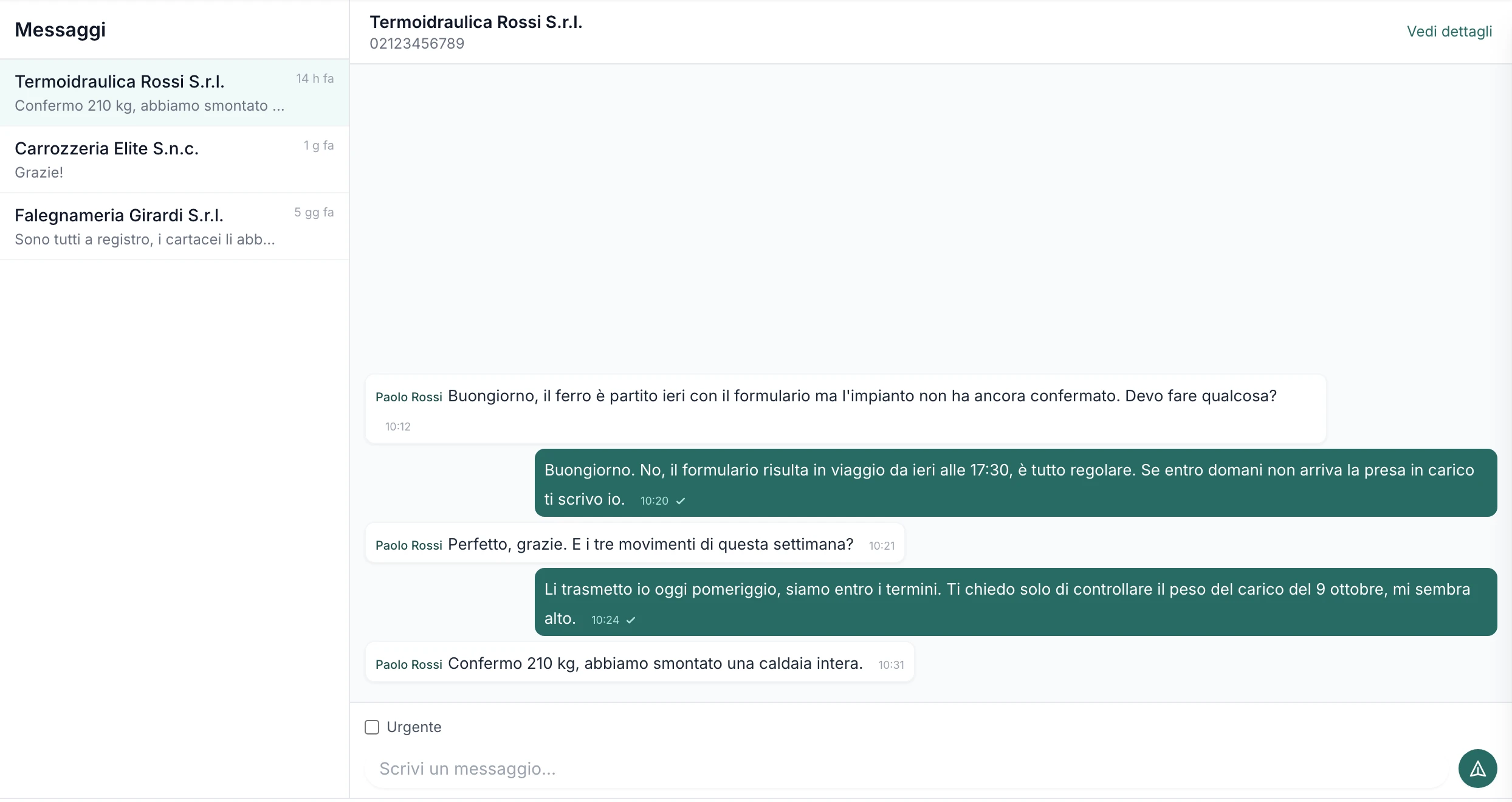This screenshot has height=802, width=1512.
Task: Click the 5 gg fa timestamp
Action: (314, 212)
